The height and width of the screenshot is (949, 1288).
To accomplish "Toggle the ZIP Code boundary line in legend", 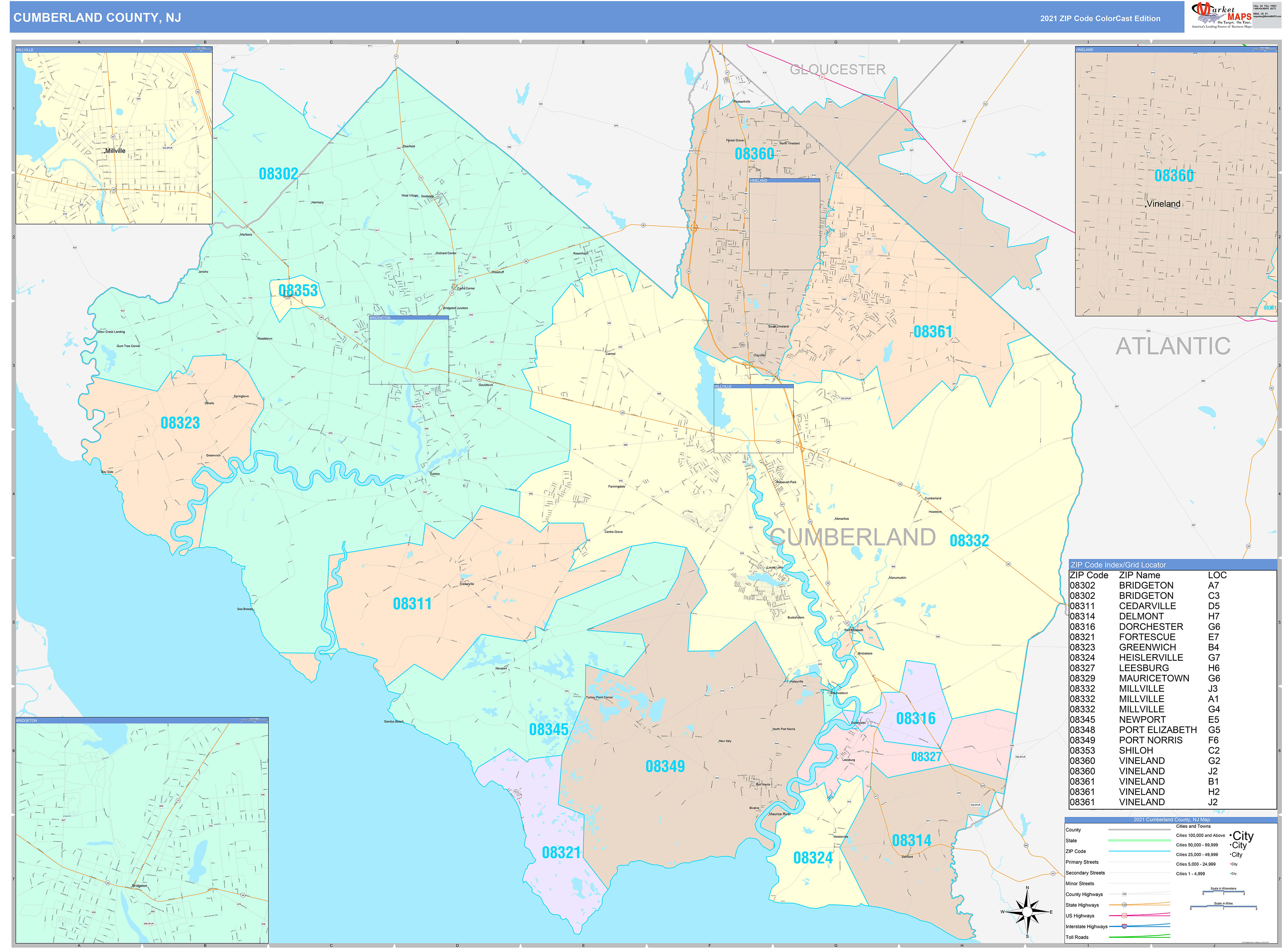I will click(1139, 851).
